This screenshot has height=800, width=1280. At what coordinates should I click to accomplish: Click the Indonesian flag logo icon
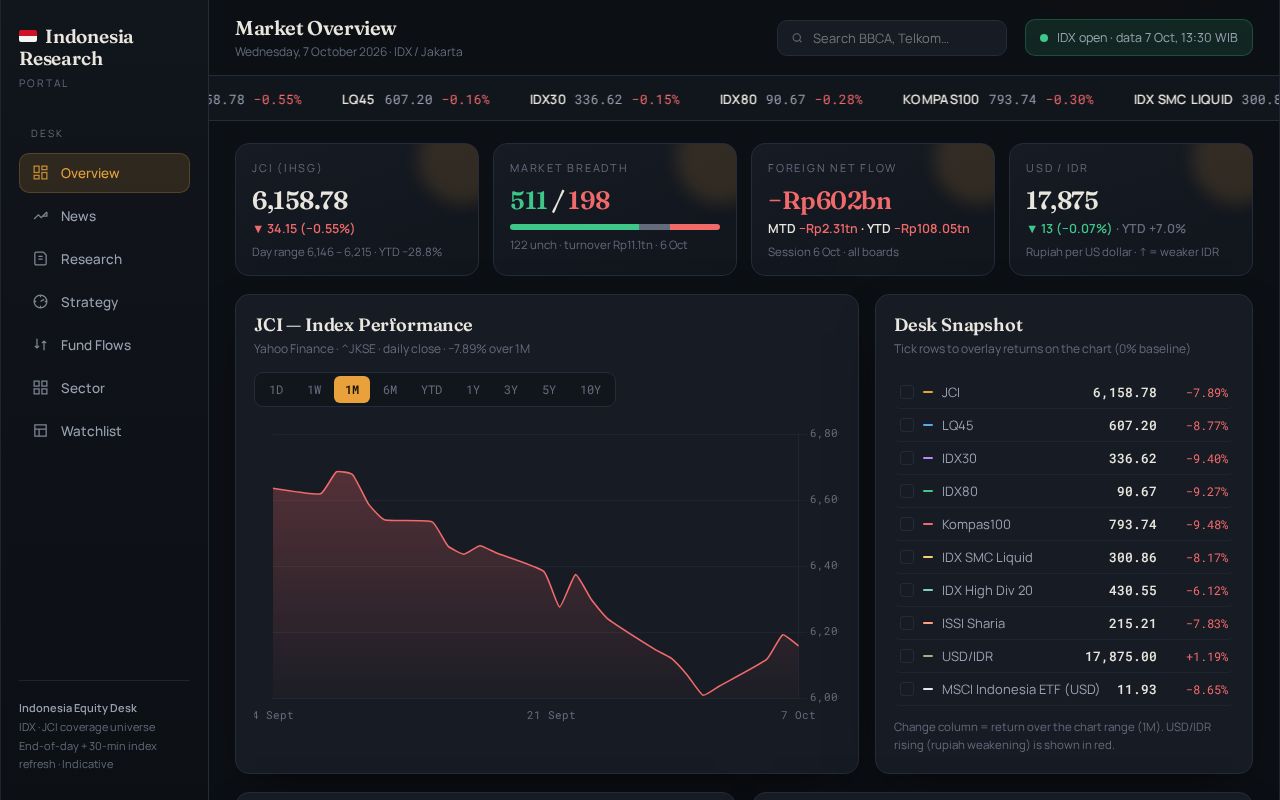point(28,37)
